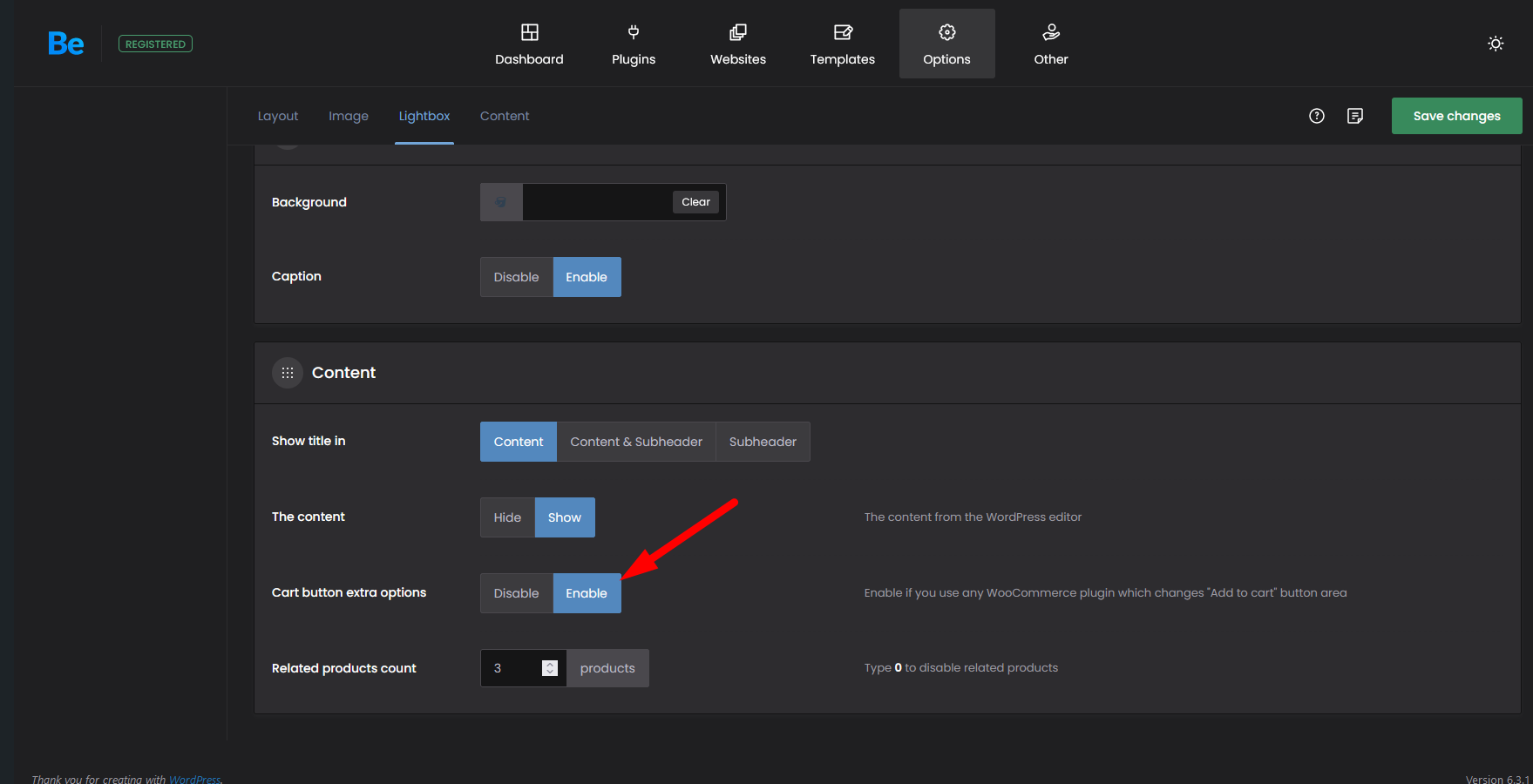Switch to the Image tab
This screenshot has width=1533, height=784.
(x=349, y=116)
